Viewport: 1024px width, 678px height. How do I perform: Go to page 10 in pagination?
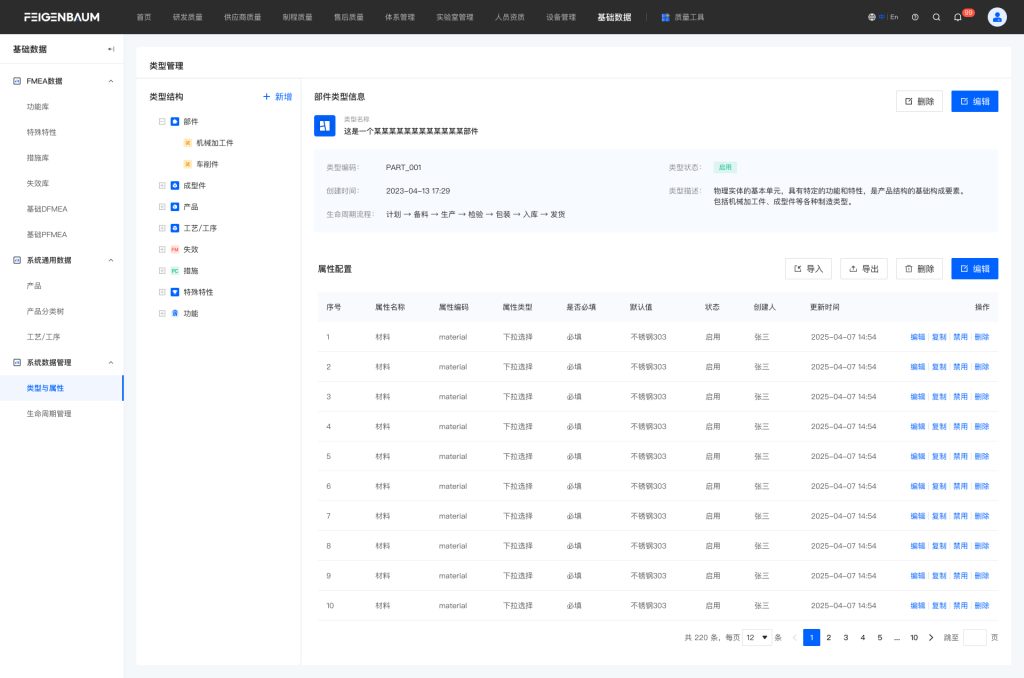pyautogui.click(x=914, y=638)
